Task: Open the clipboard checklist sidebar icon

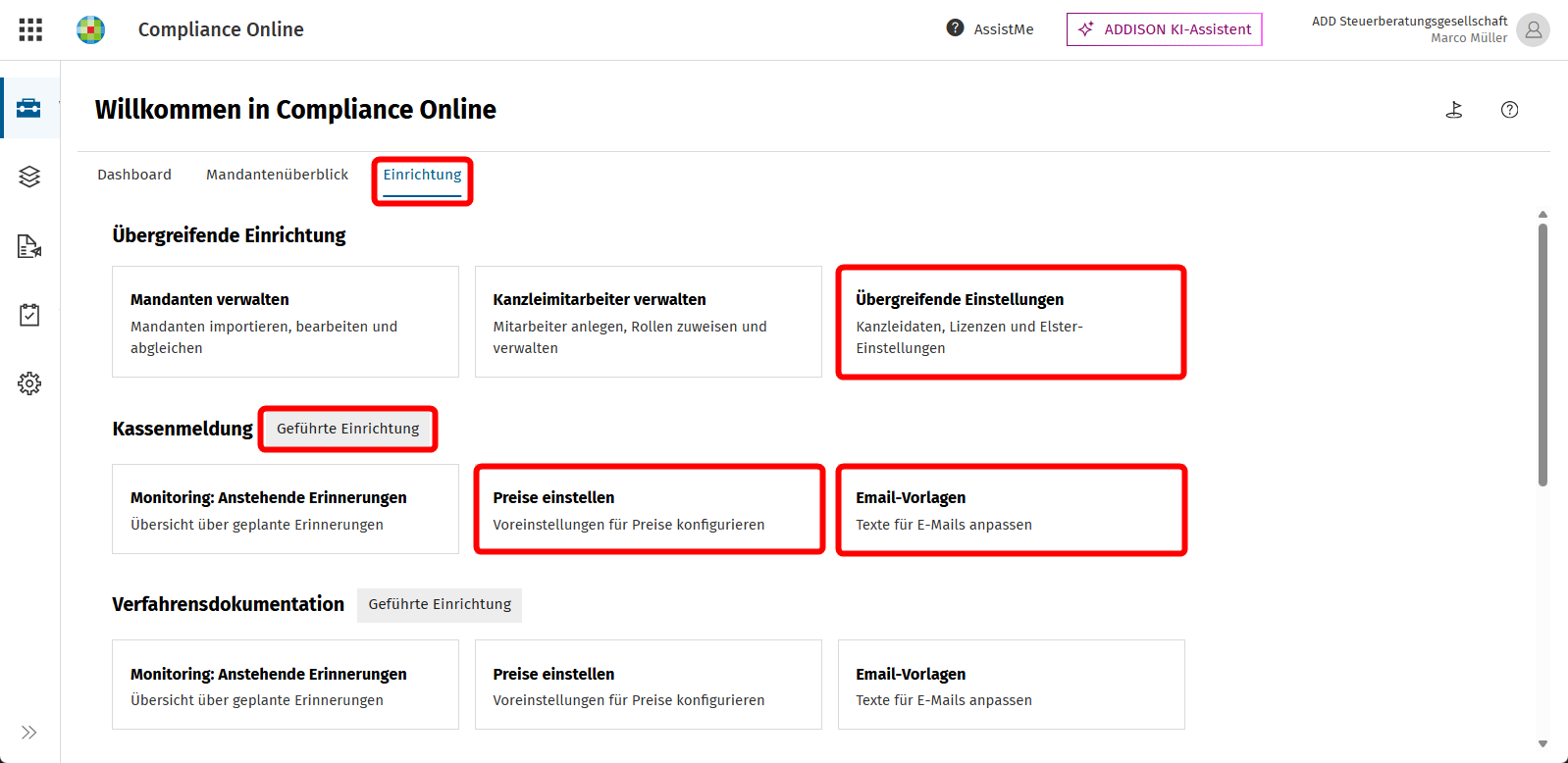Action: pos(29,315)
